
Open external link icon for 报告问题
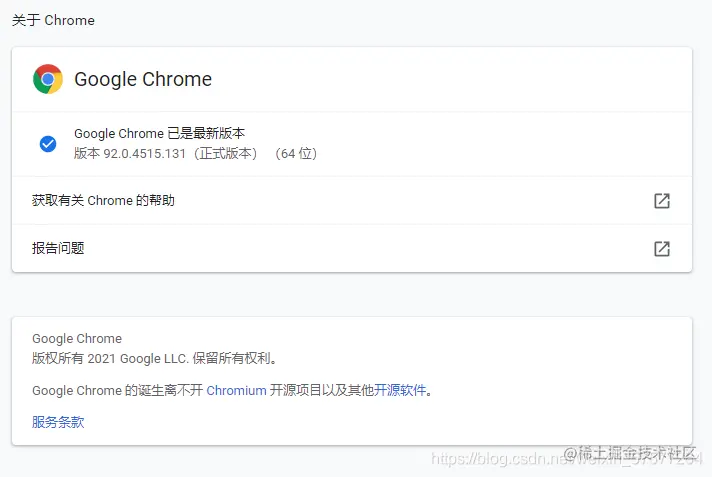[662, 248]
